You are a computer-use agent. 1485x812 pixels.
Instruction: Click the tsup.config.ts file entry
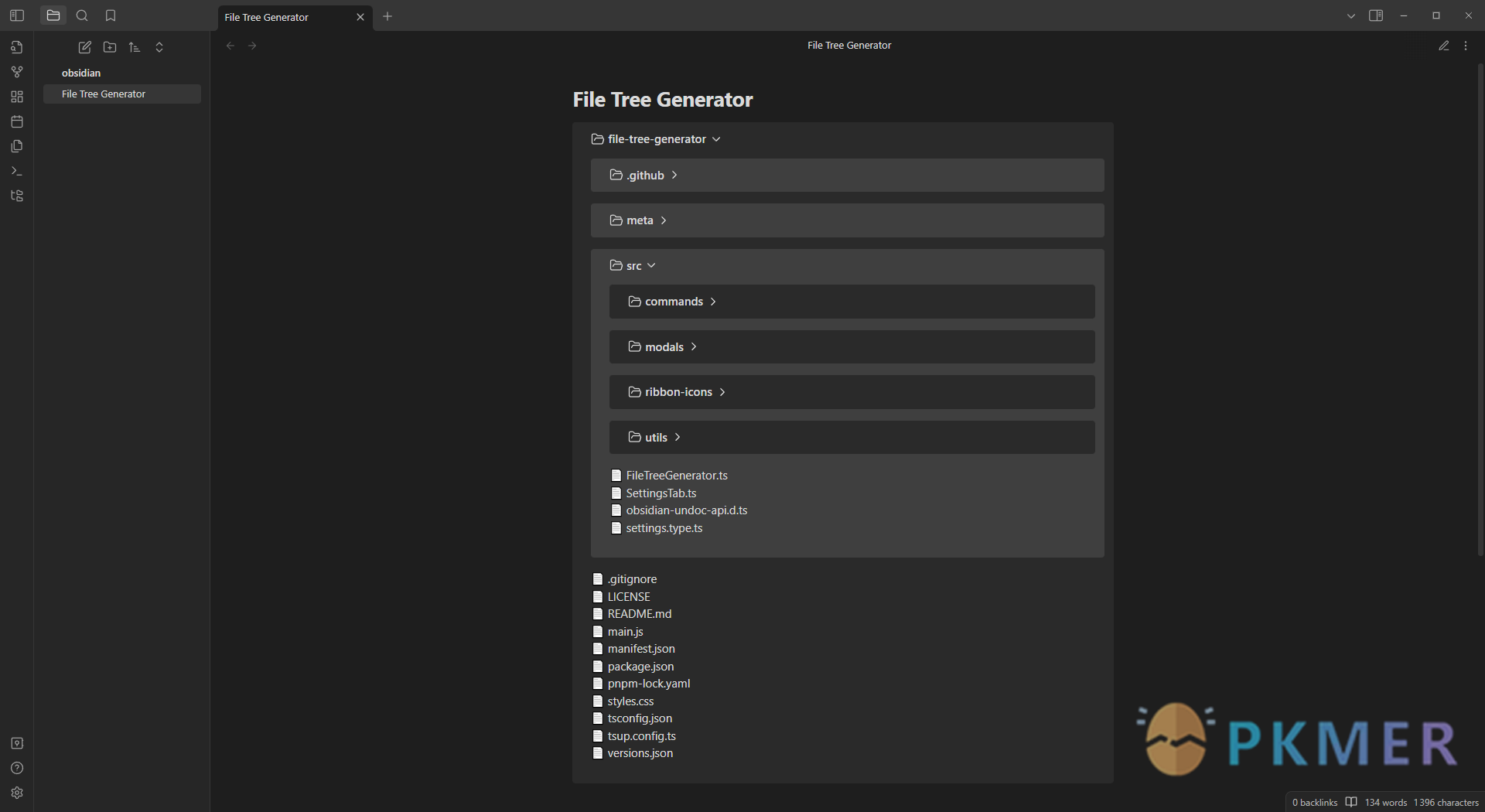(x=634, y=736)
